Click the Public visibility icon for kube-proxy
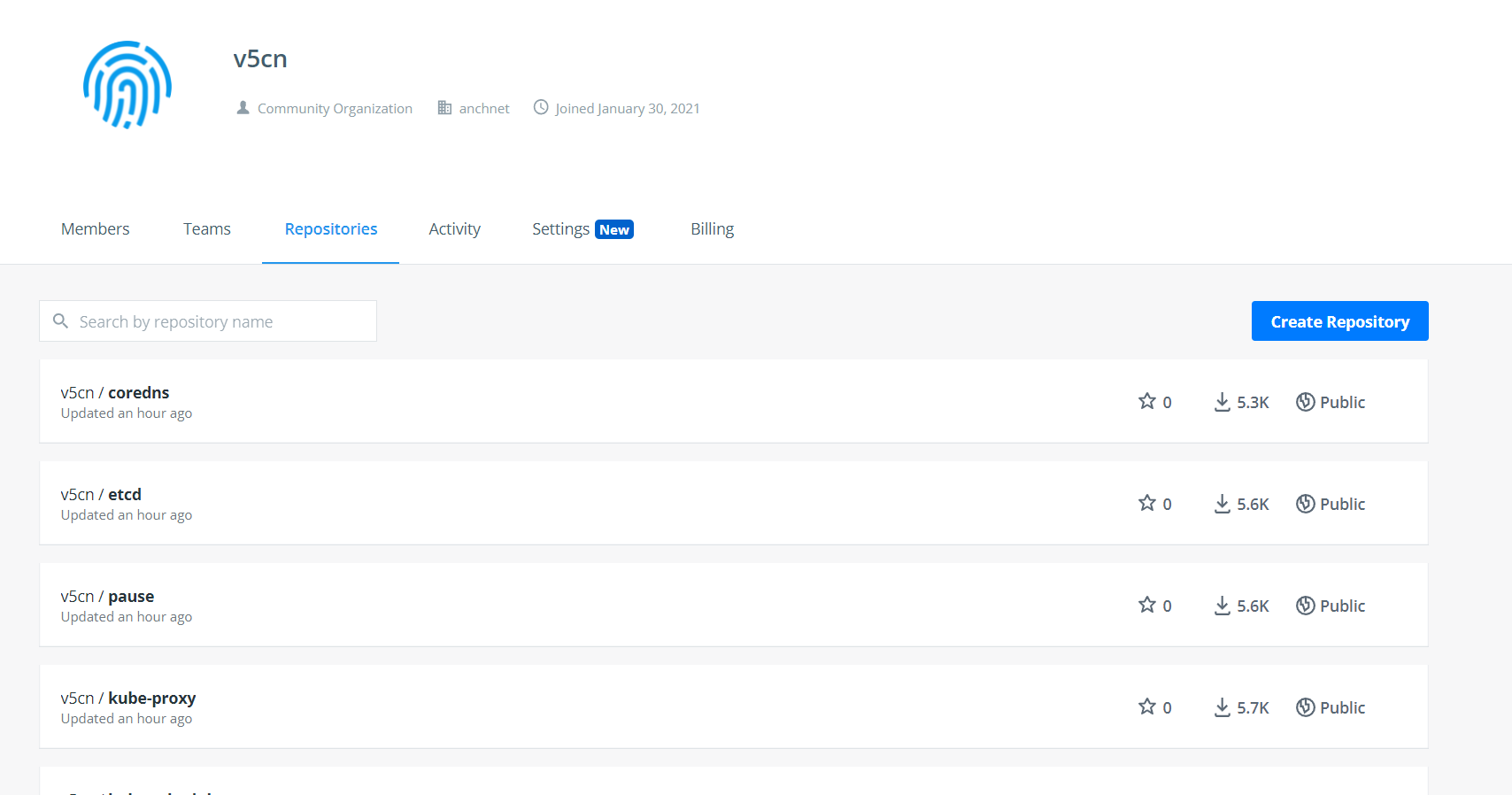This screenshot has width=1512, height=795. [1306, 707]
